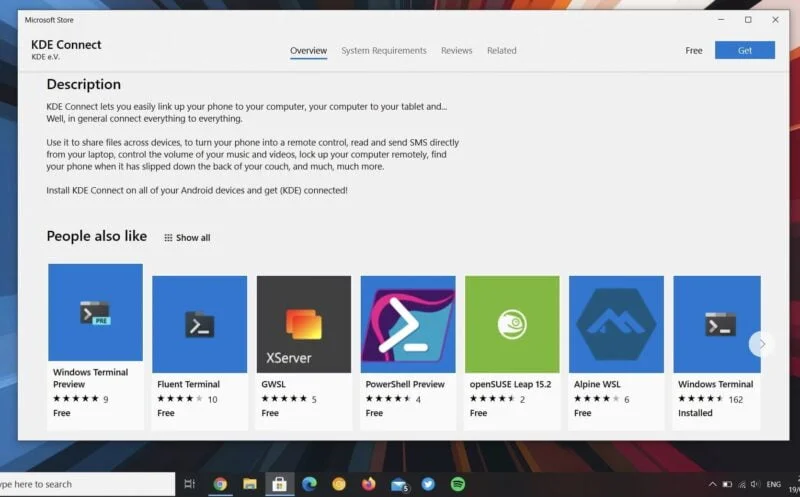Expand hidden system tray icons
This screenshot has width=800, height=497.
[x=713, y=484]
